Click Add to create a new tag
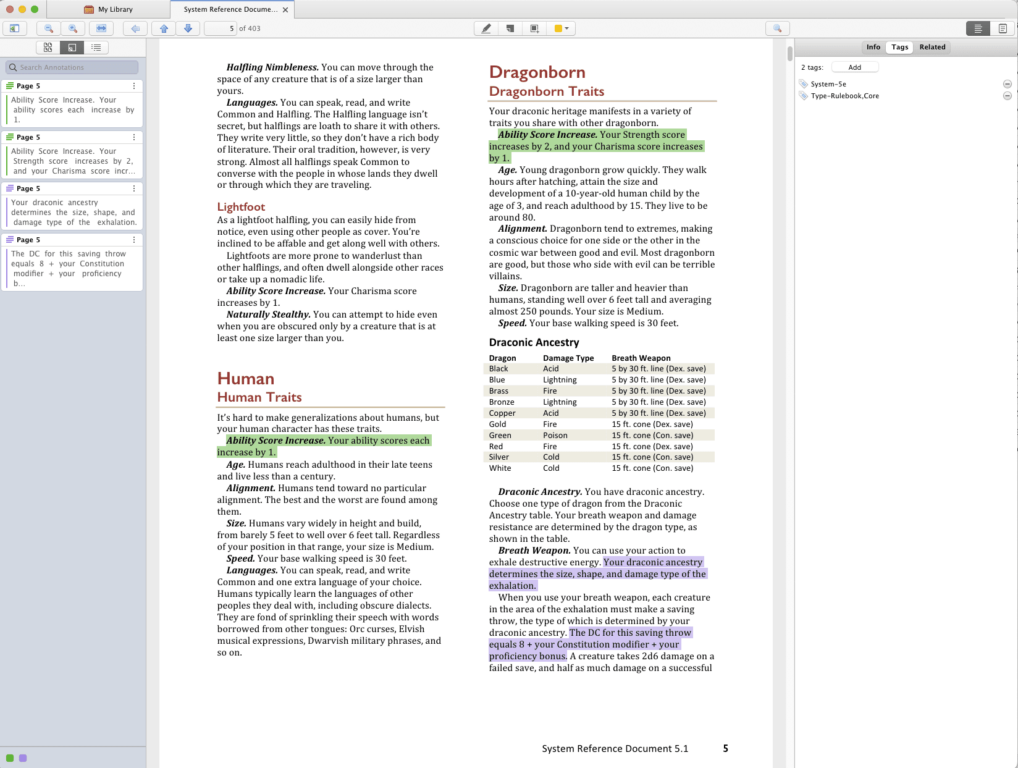1018x768 pixels. [855, 66]
